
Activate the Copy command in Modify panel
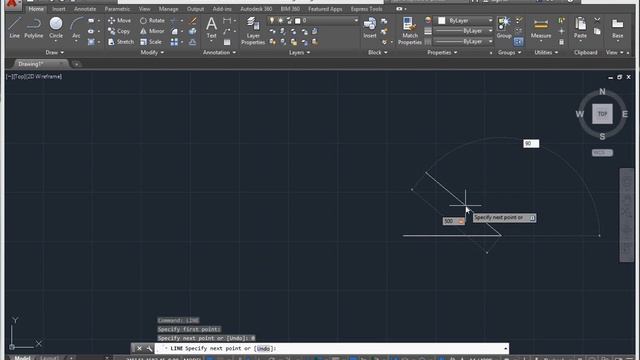point(119,31)
